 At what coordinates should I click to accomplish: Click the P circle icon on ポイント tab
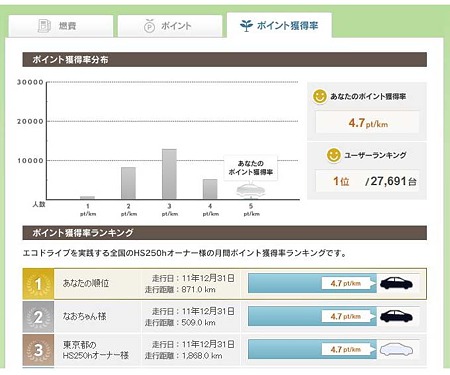149,26
